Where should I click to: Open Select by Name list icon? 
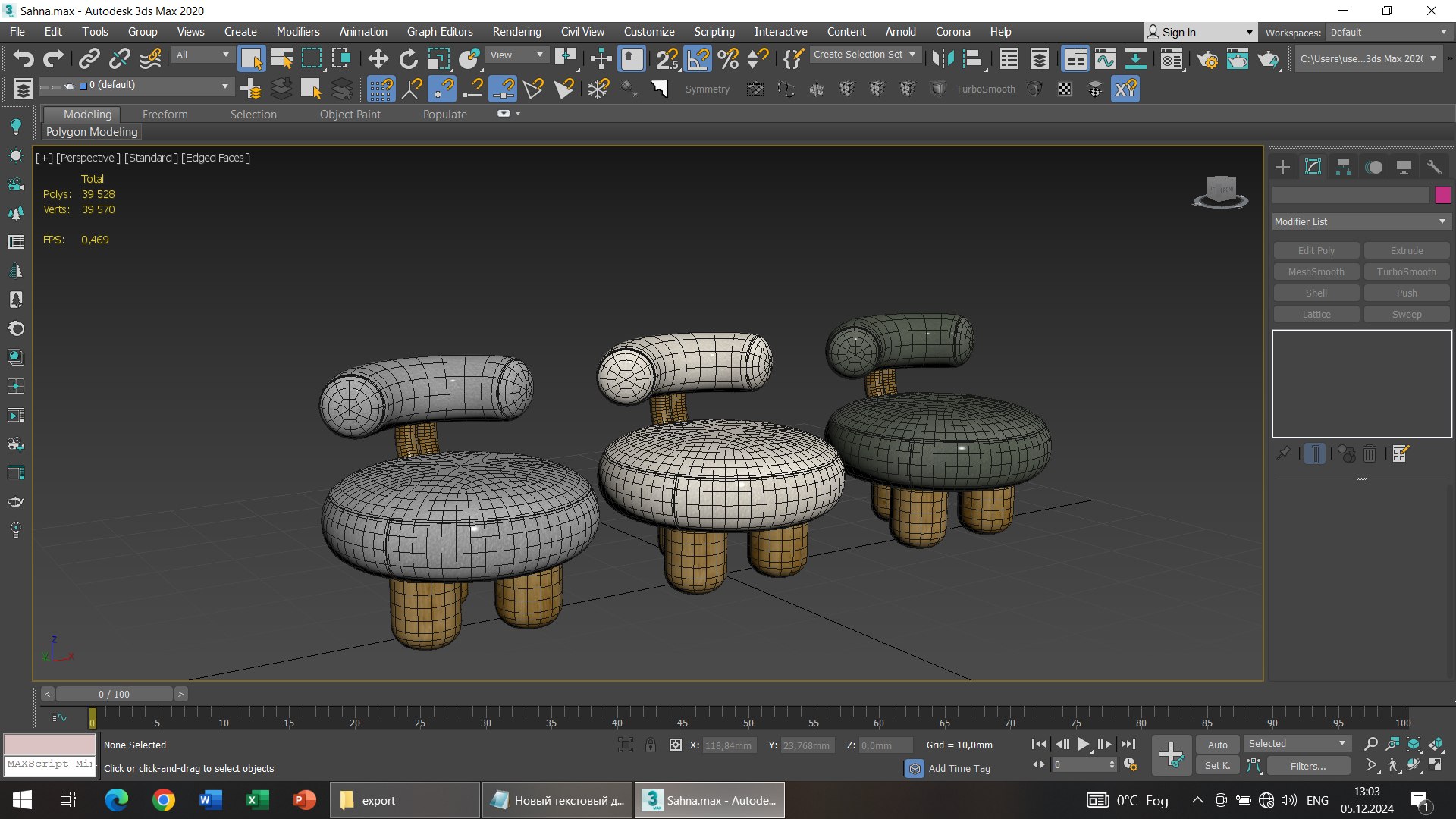coord(282,58)
